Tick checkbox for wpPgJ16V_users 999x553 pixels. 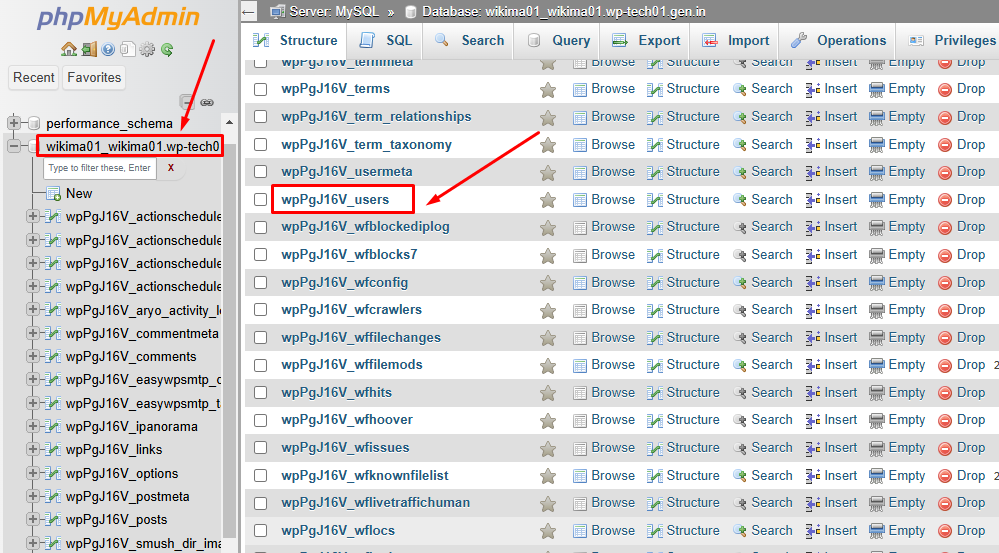[261, 199]
